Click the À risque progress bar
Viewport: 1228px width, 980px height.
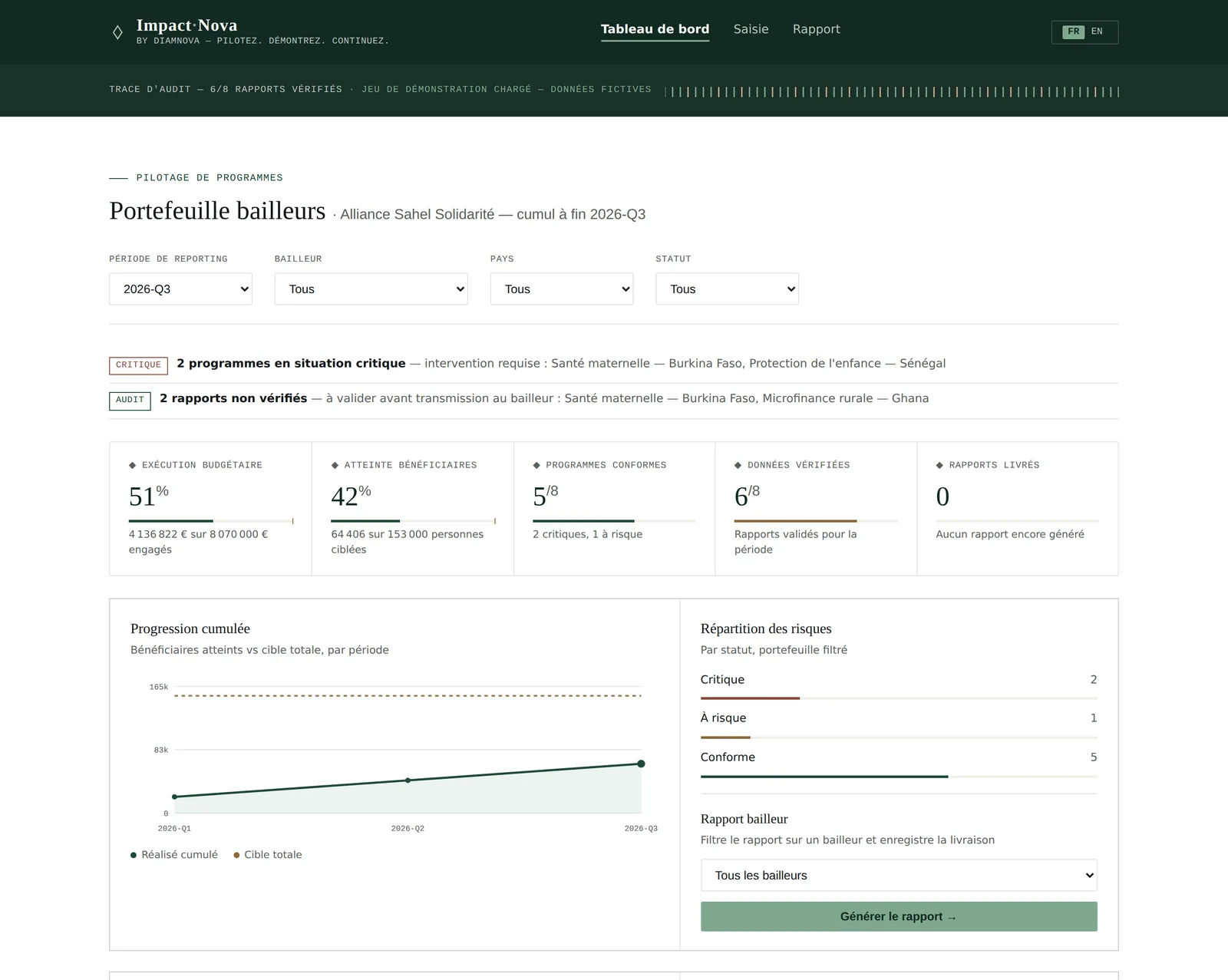[x=899, y=737]
